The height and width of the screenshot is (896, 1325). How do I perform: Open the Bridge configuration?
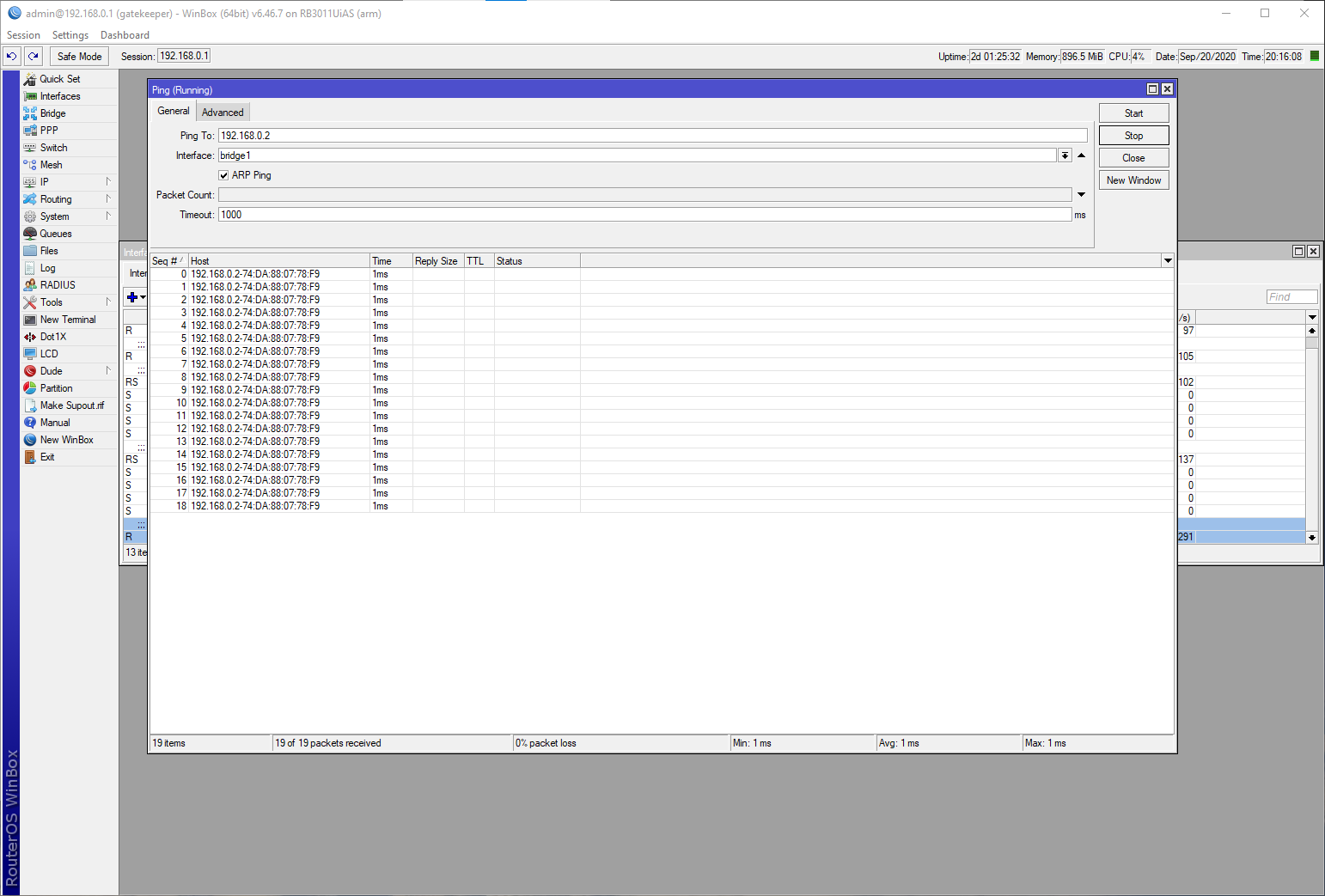point(51,113)
